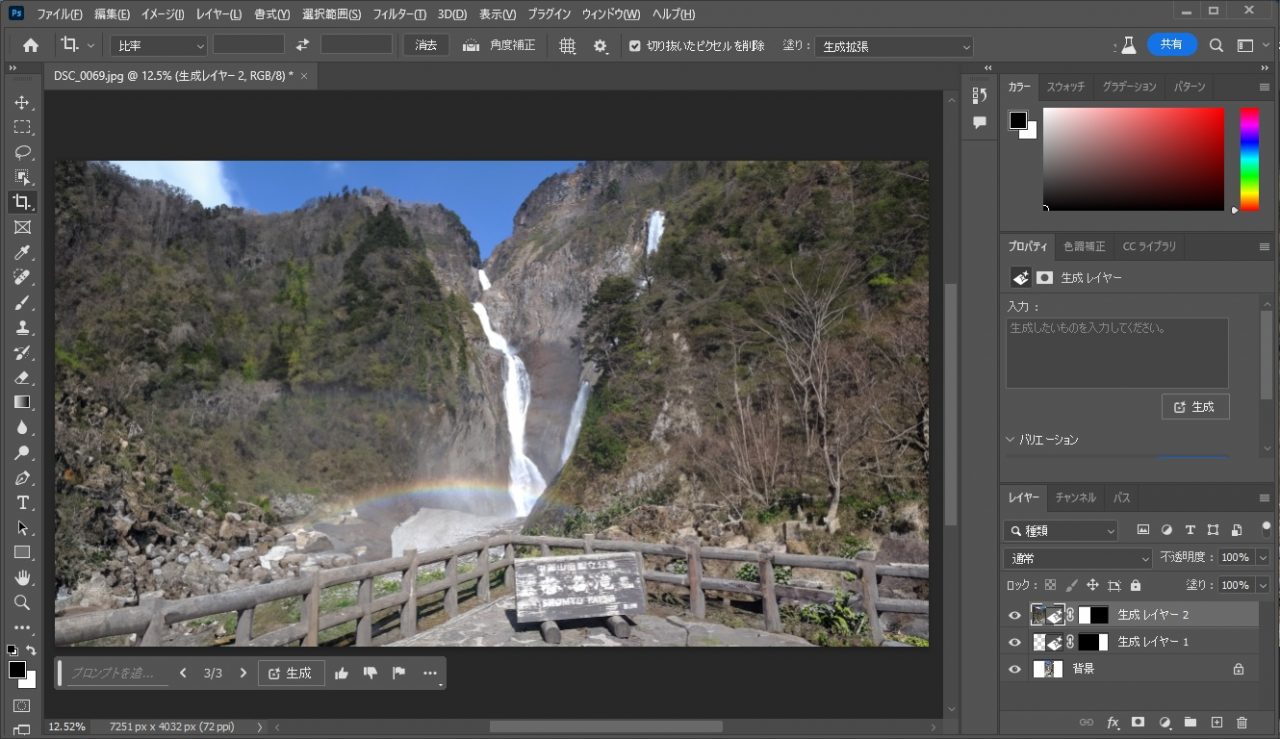Select the Zoom tool

22,602
